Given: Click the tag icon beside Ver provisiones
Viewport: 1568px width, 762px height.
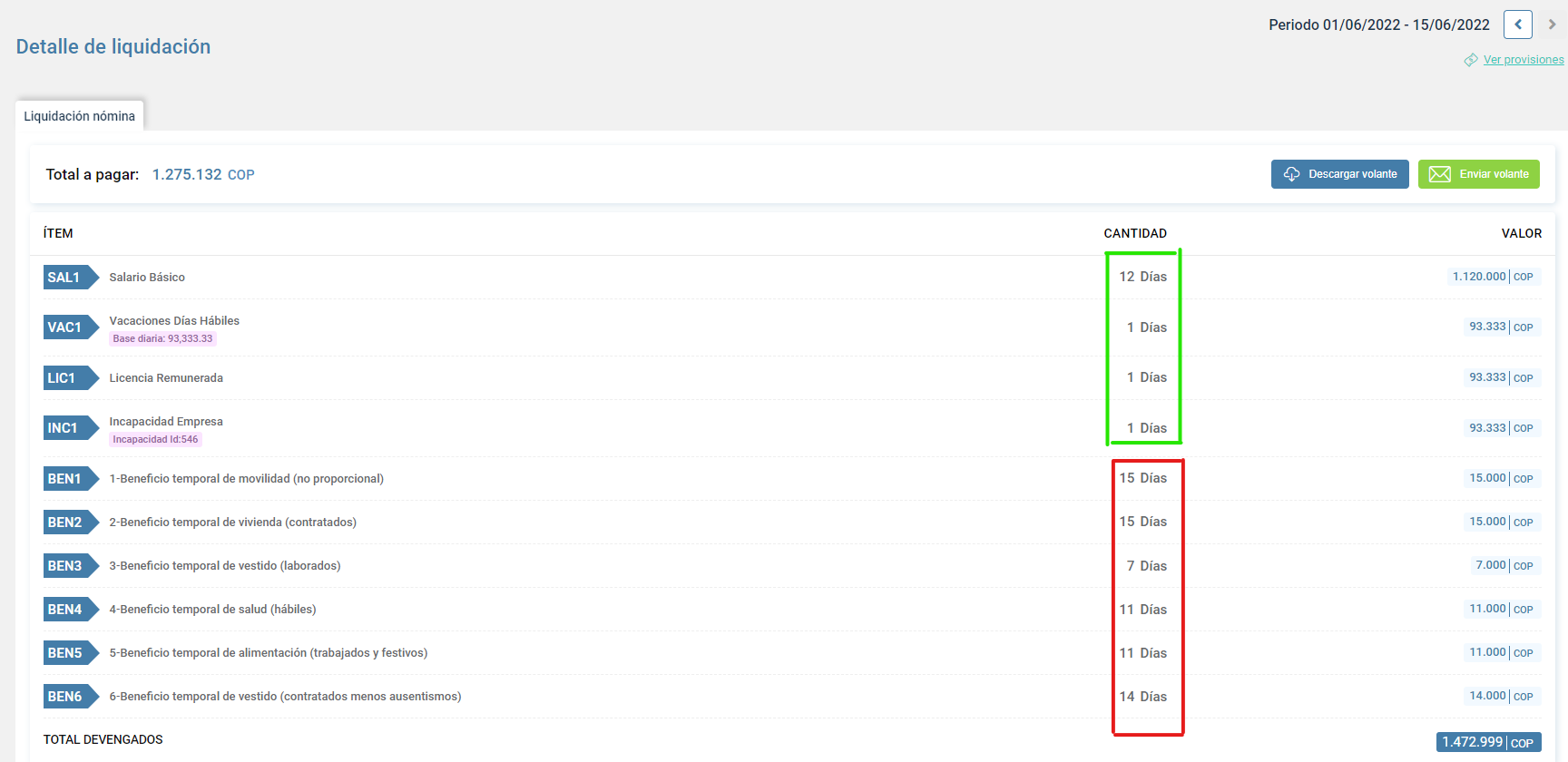Looking at the screenshot, I should click(x=1471, y=60).
